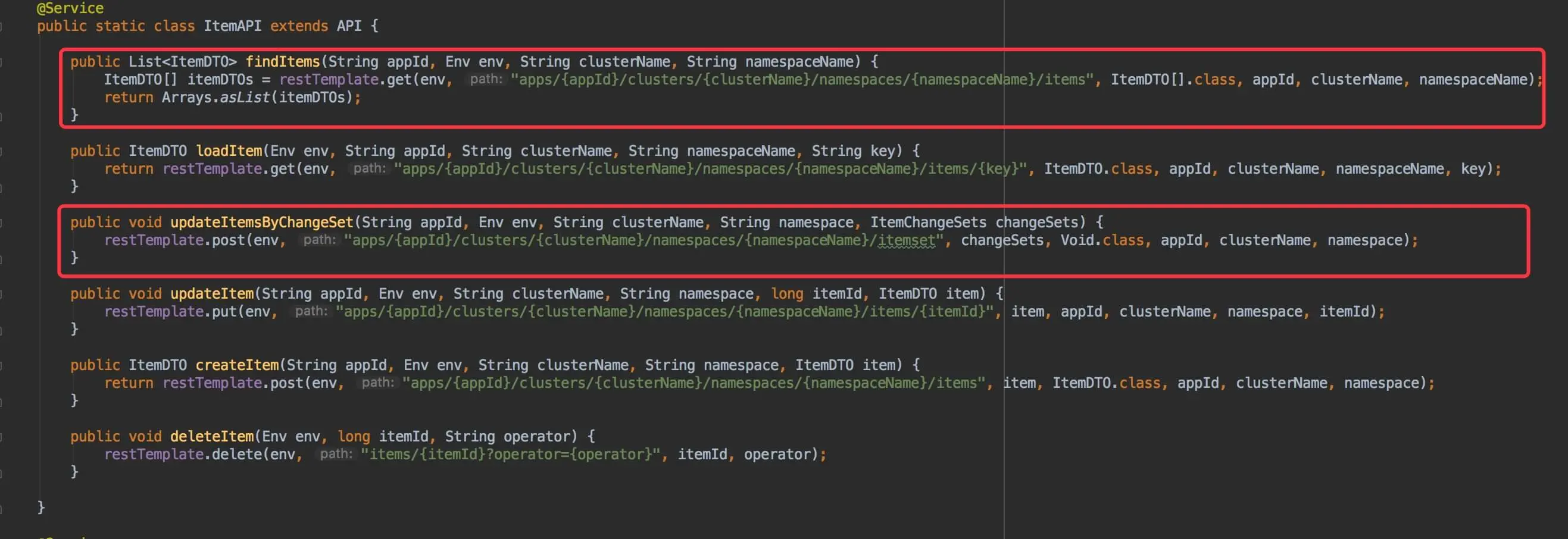Click the createItem method name
Viewport: 1568px width, 539px height.
[238, 365]
